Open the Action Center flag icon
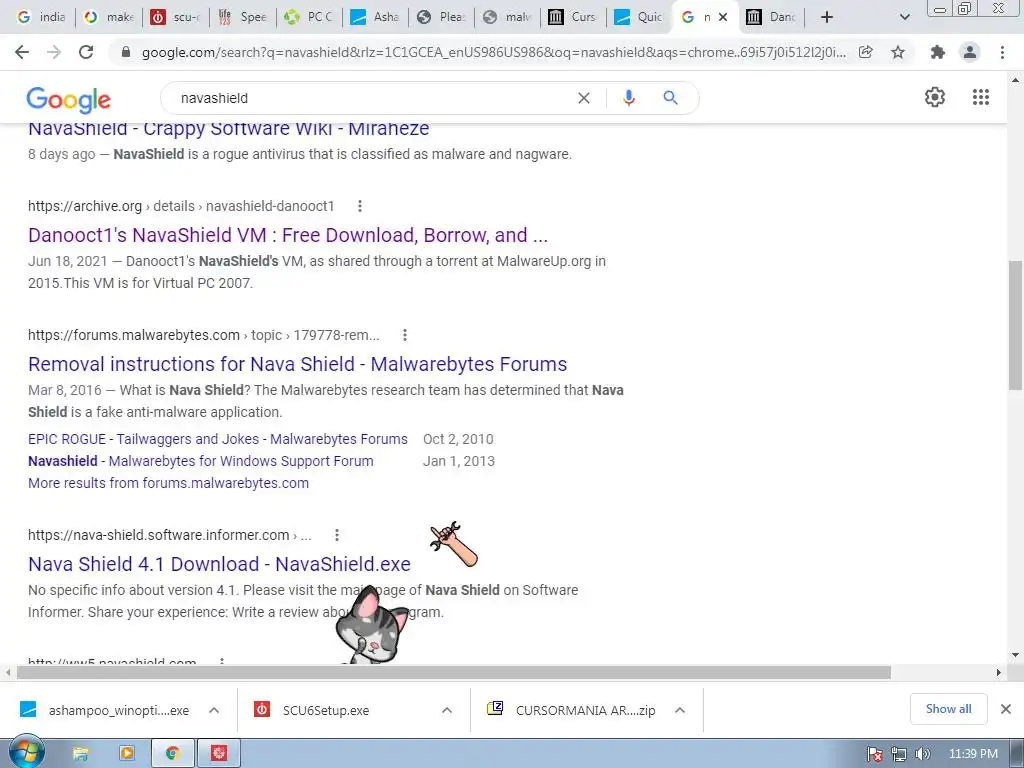The height and width of the screenshot is (768, 1024). pyautogui.click(x=875, y=754)
